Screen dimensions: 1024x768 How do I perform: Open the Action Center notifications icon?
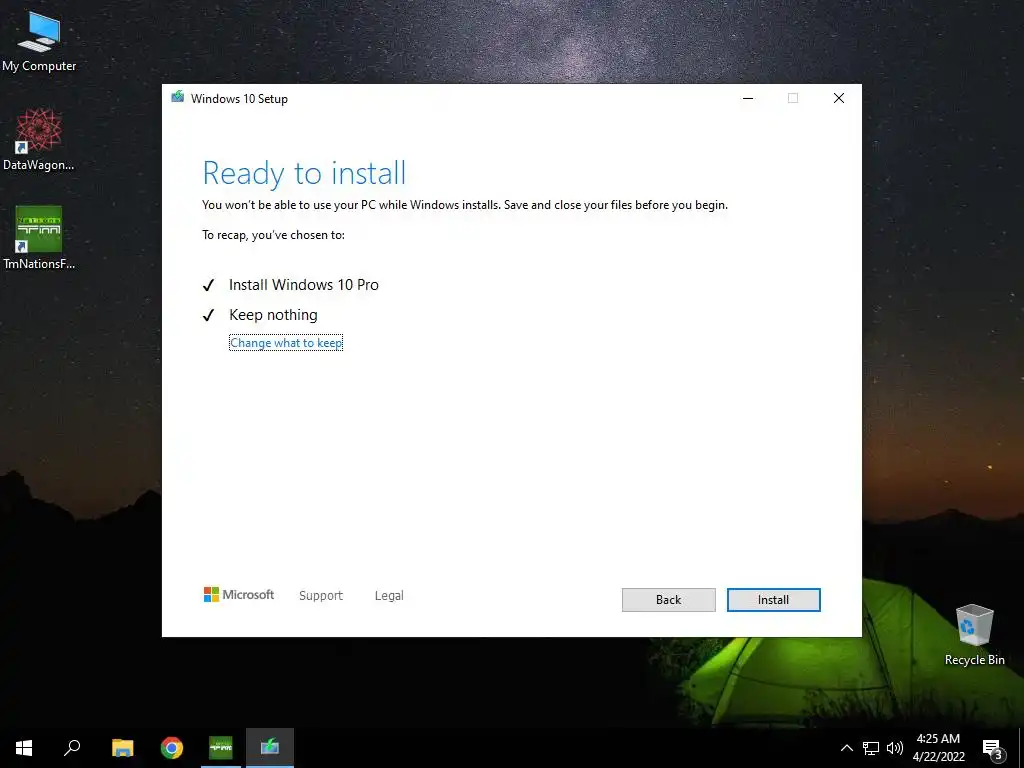[x=993, y=748]
